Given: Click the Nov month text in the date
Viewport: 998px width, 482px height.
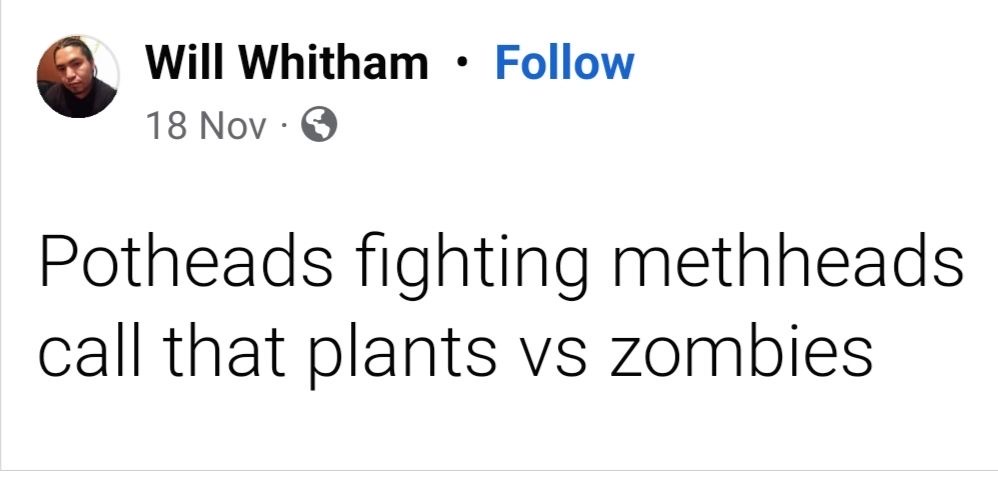Looking at the screenshot, I should click(x=232, y=126).
